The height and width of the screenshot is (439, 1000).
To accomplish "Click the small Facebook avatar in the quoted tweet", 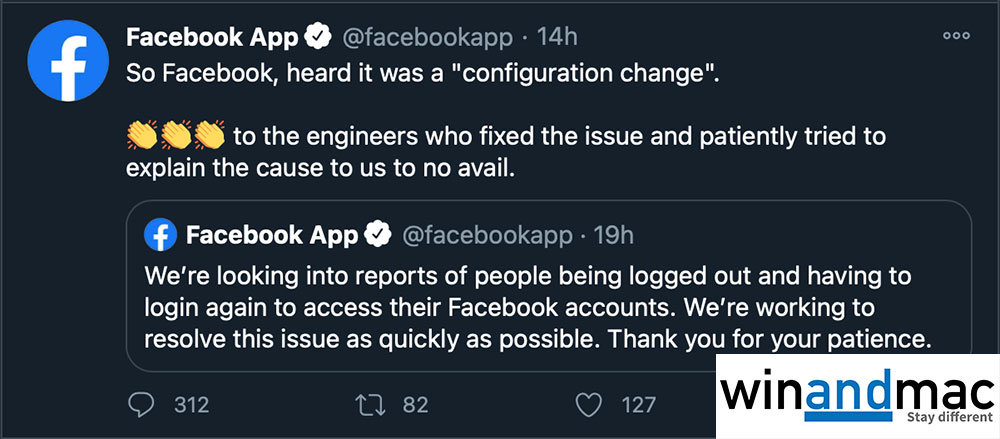I will (160, 236).
